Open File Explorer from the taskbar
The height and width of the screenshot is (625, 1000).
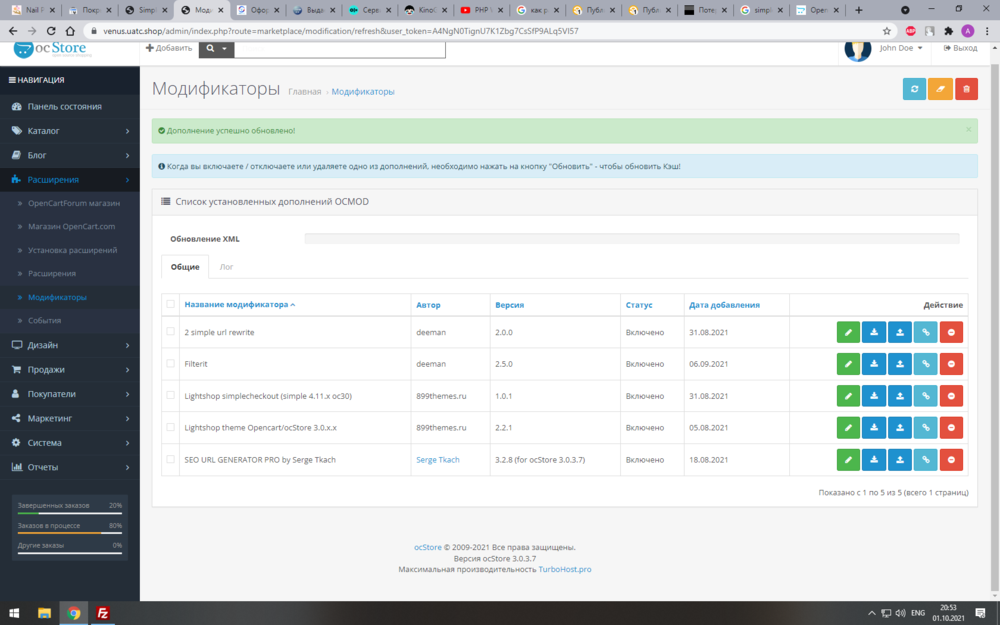(44, 613)
